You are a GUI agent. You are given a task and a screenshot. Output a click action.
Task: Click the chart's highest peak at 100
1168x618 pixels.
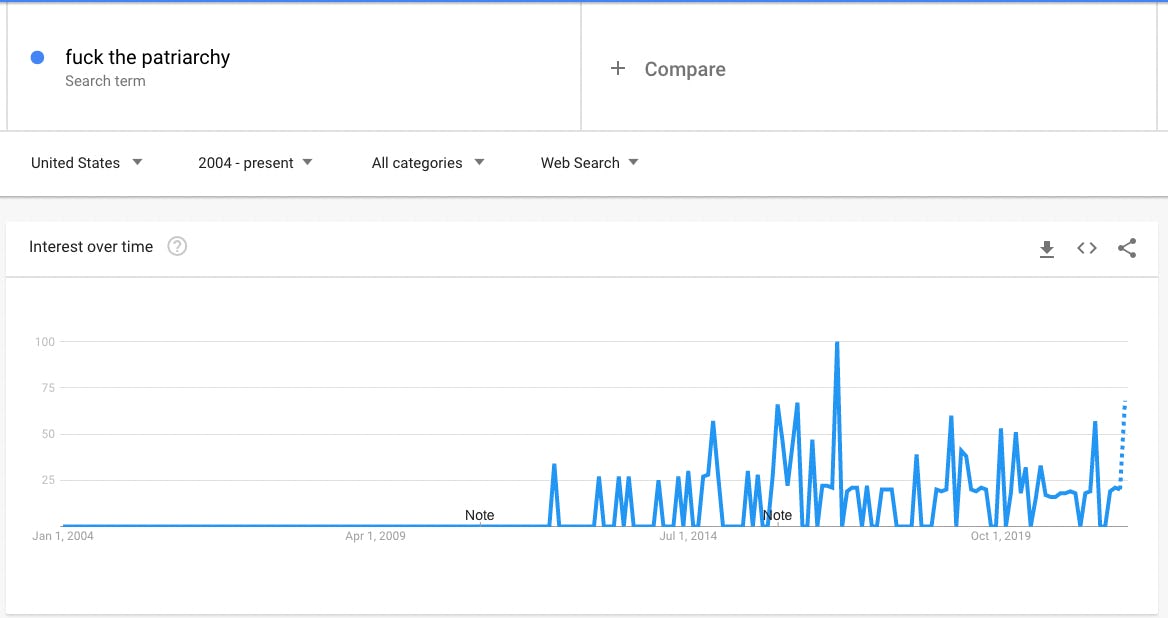837,343
